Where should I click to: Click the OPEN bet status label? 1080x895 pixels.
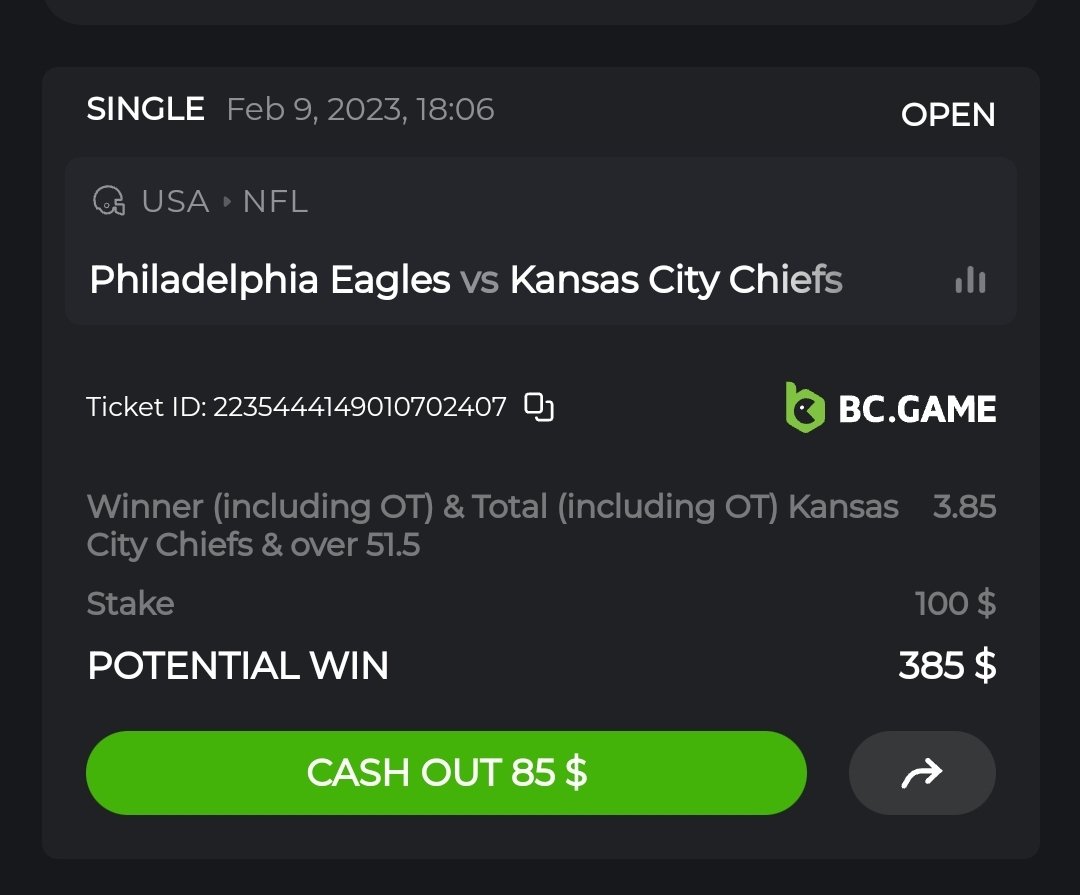[x=947, y=115]
